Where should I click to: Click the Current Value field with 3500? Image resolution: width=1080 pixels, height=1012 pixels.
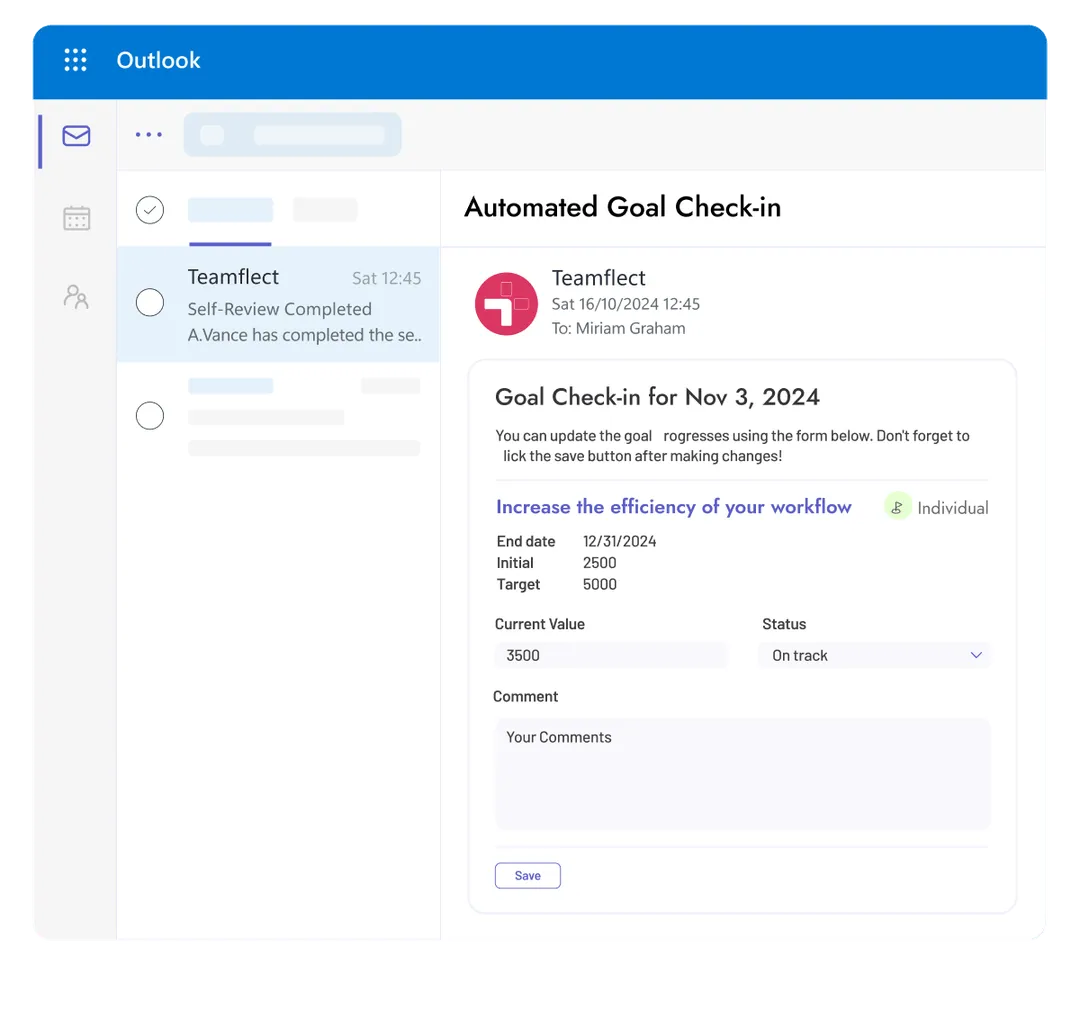tap(611, 655)
